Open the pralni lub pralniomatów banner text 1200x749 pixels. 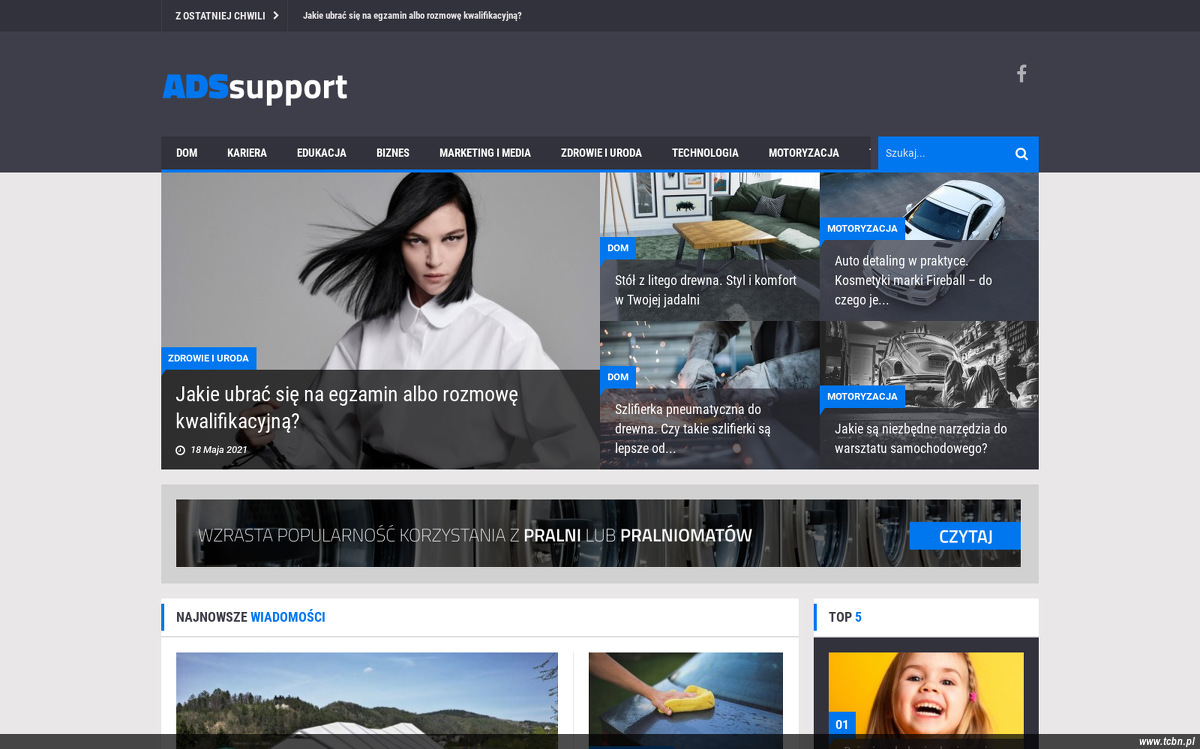click(475, 535)
